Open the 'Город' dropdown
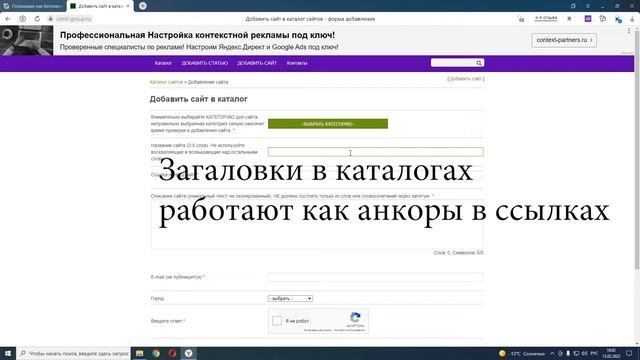 coord(290,298)
